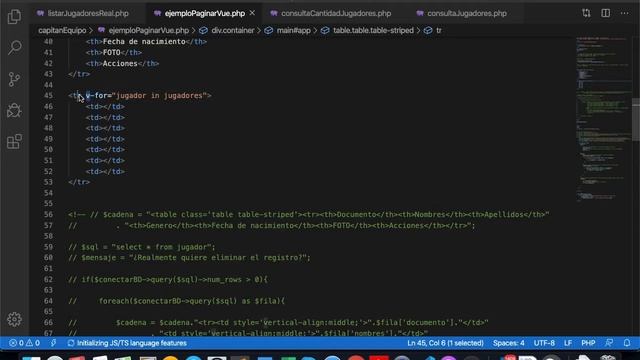Open the Run and Debug view

(x=14, y=111)
